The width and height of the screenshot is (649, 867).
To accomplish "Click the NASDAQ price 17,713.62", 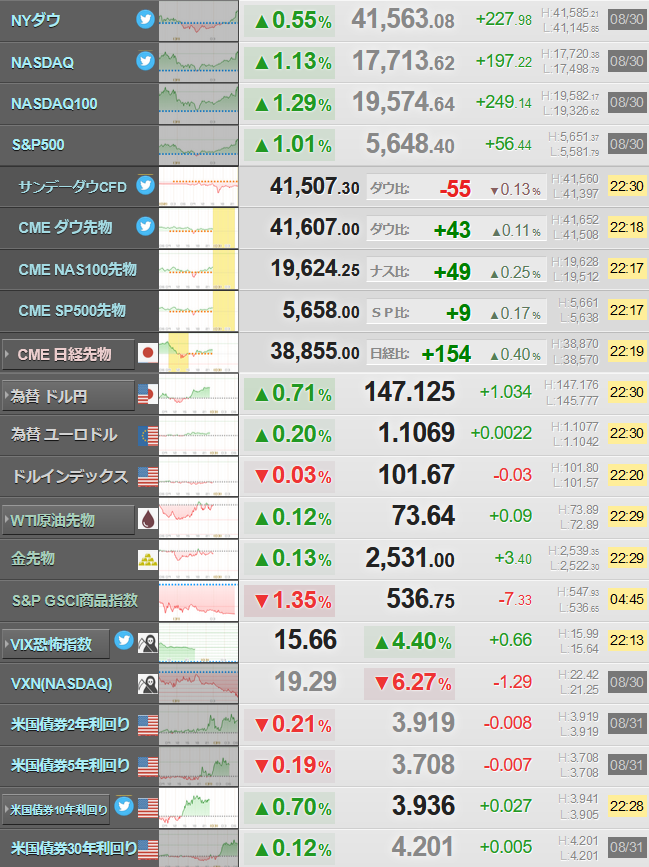I will click(403, 61).
